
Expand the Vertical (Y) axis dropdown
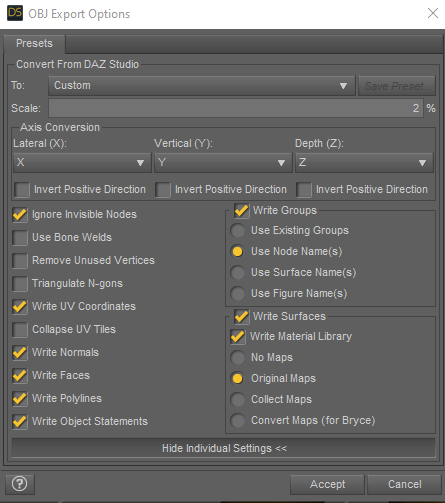(223, 163)
